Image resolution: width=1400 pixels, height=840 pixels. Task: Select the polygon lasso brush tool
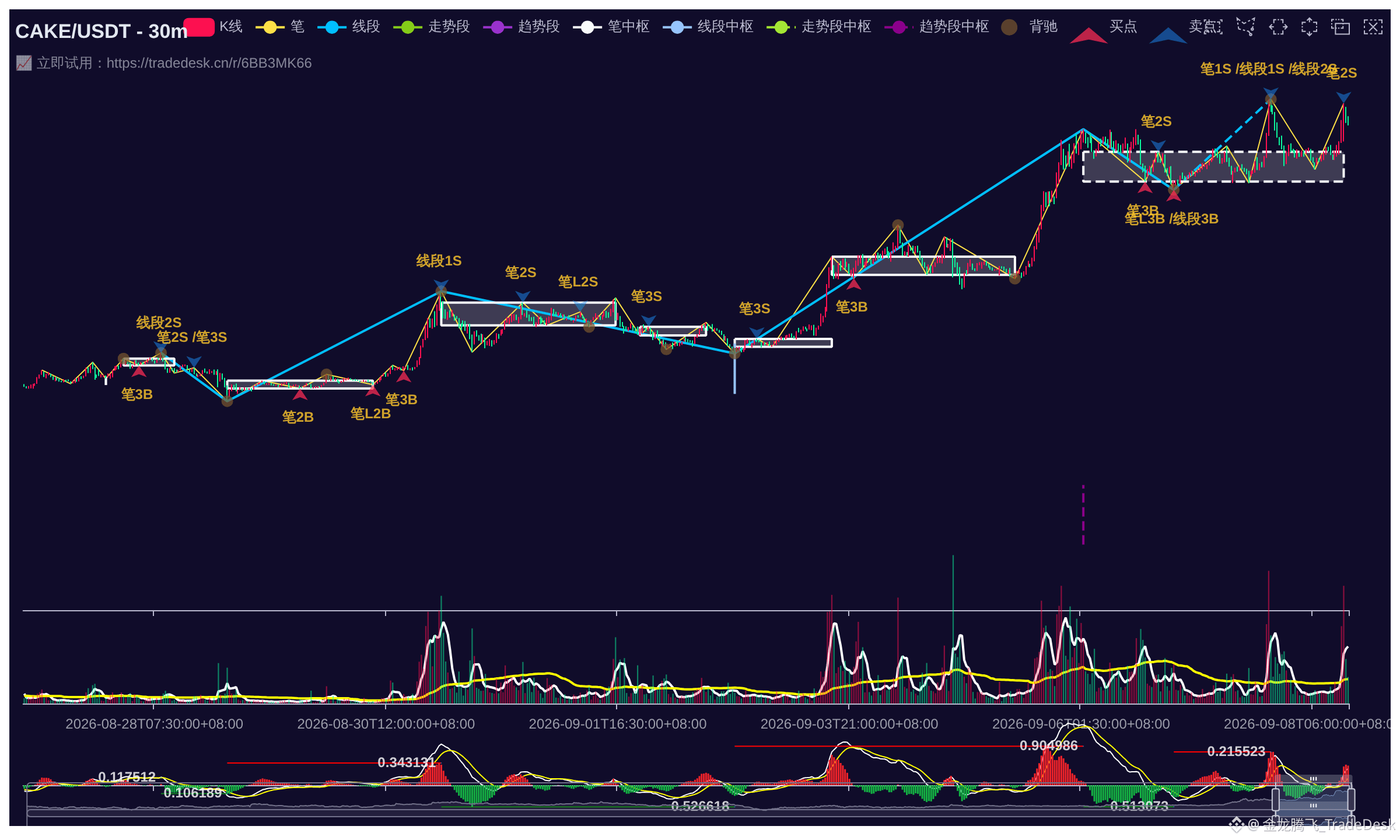[x=1246, y=27]
